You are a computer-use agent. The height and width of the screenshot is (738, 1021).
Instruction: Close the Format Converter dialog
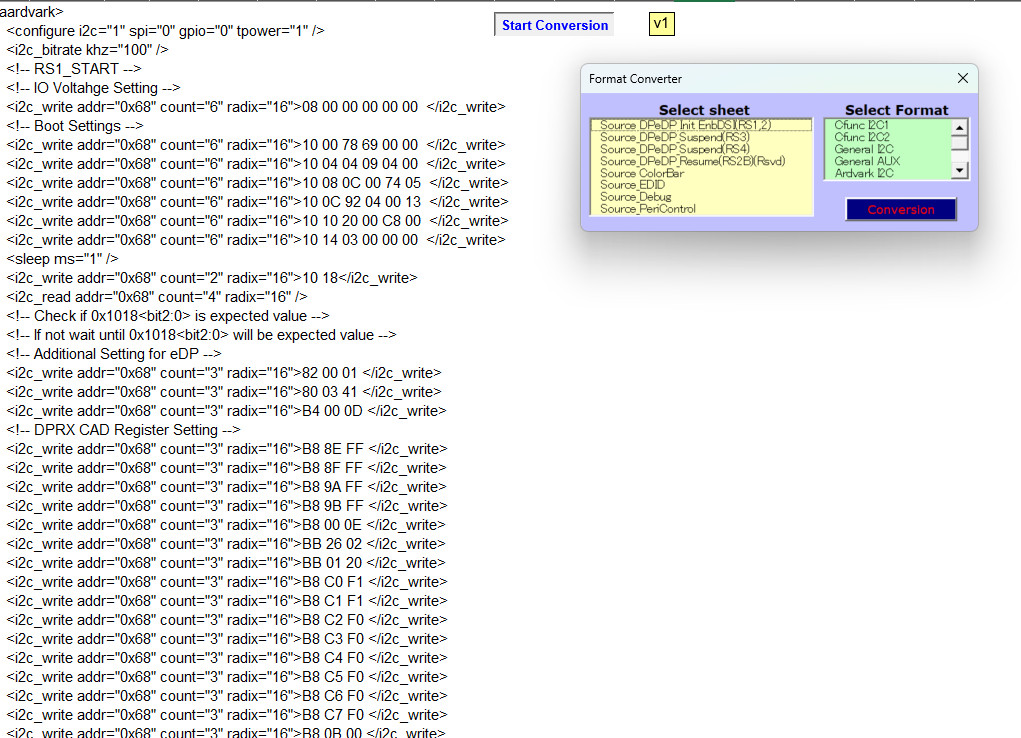[x=962, y=78]
